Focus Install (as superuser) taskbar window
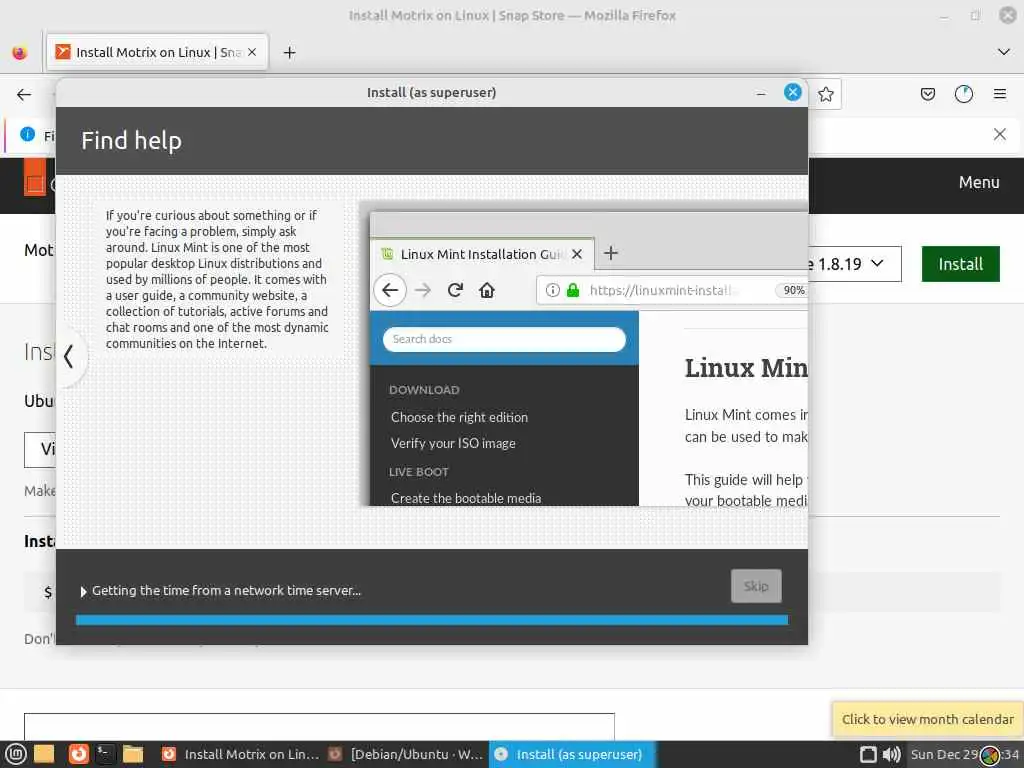 point(572,754)
